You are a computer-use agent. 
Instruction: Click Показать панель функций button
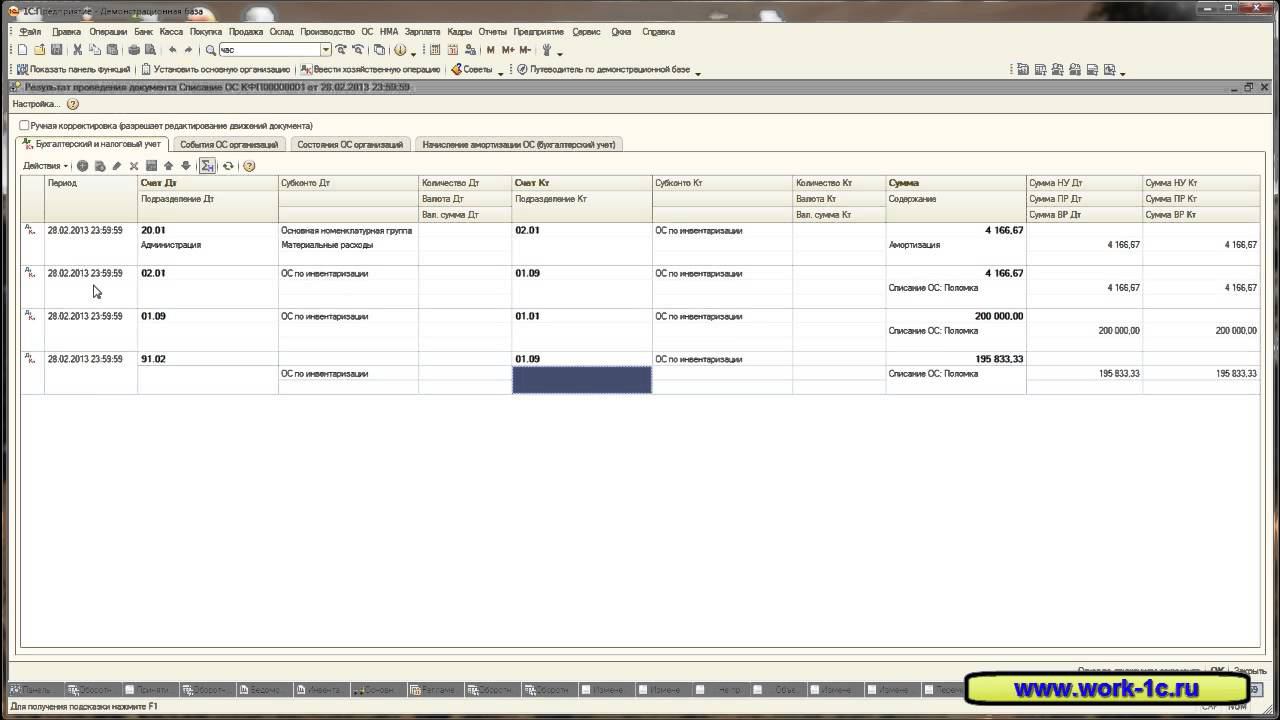[x=73, y=70]
